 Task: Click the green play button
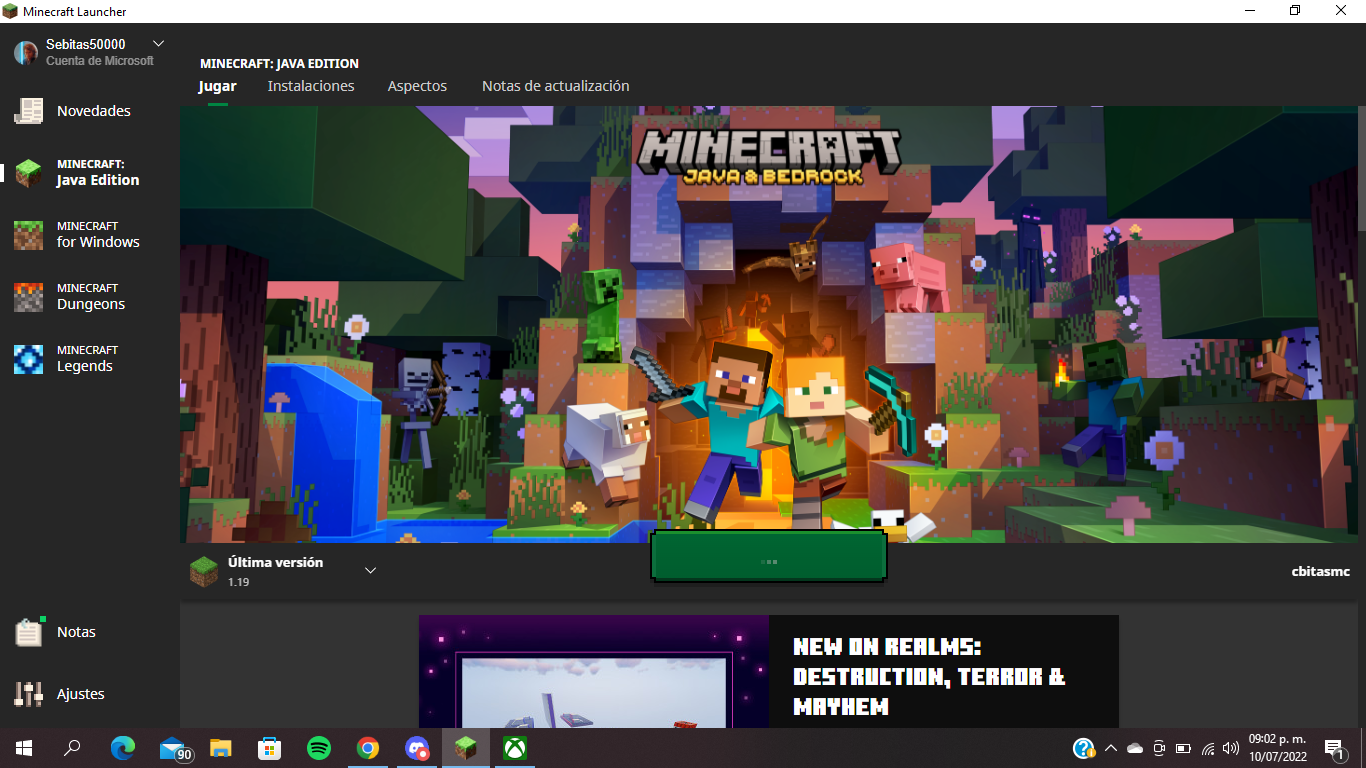coord(768,557)
